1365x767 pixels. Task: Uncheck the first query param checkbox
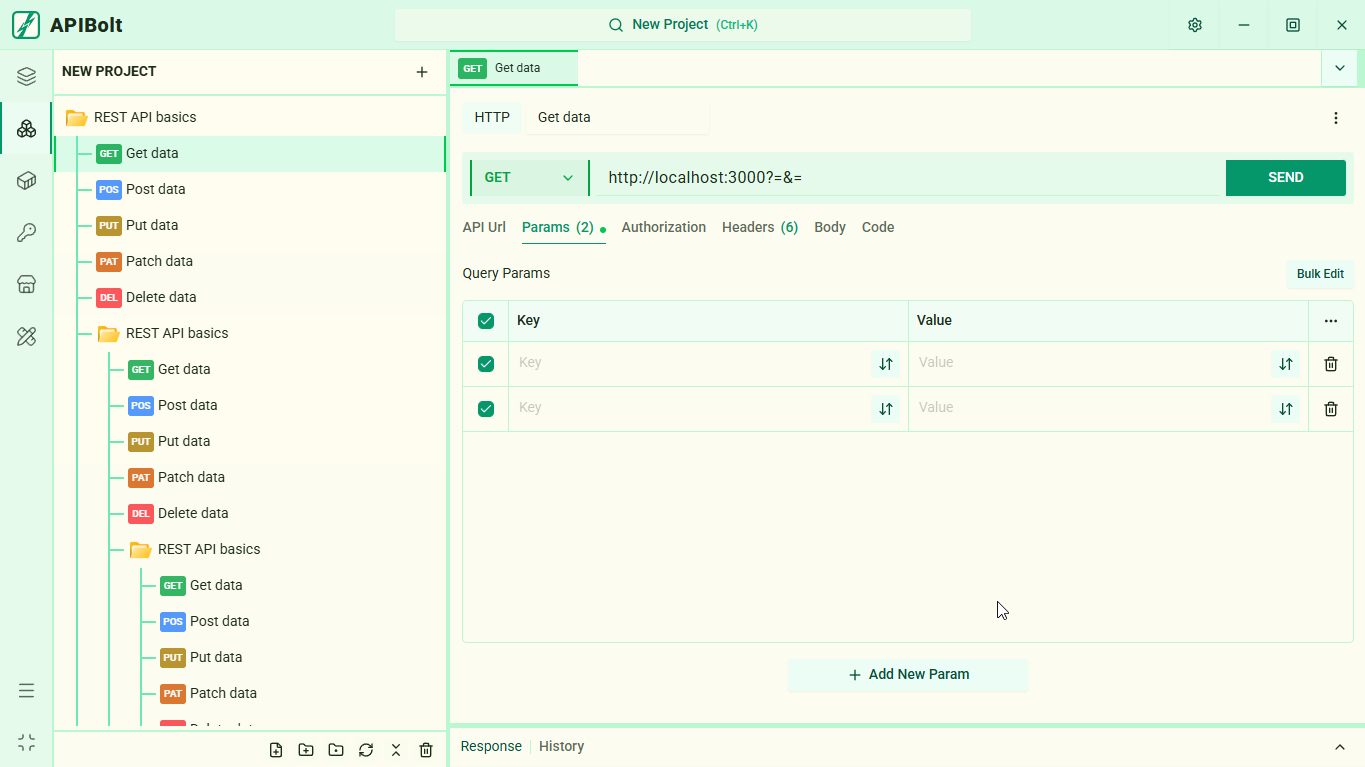(486, 364)
